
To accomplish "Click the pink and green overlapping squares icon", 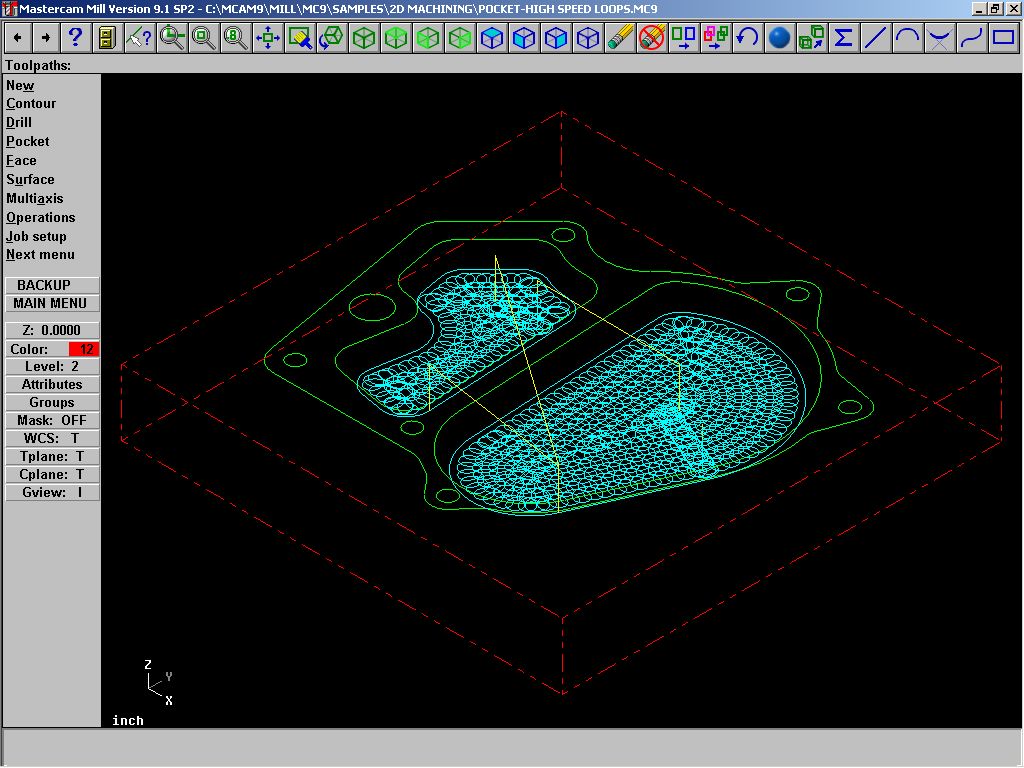I will click(x=716, y=38).
